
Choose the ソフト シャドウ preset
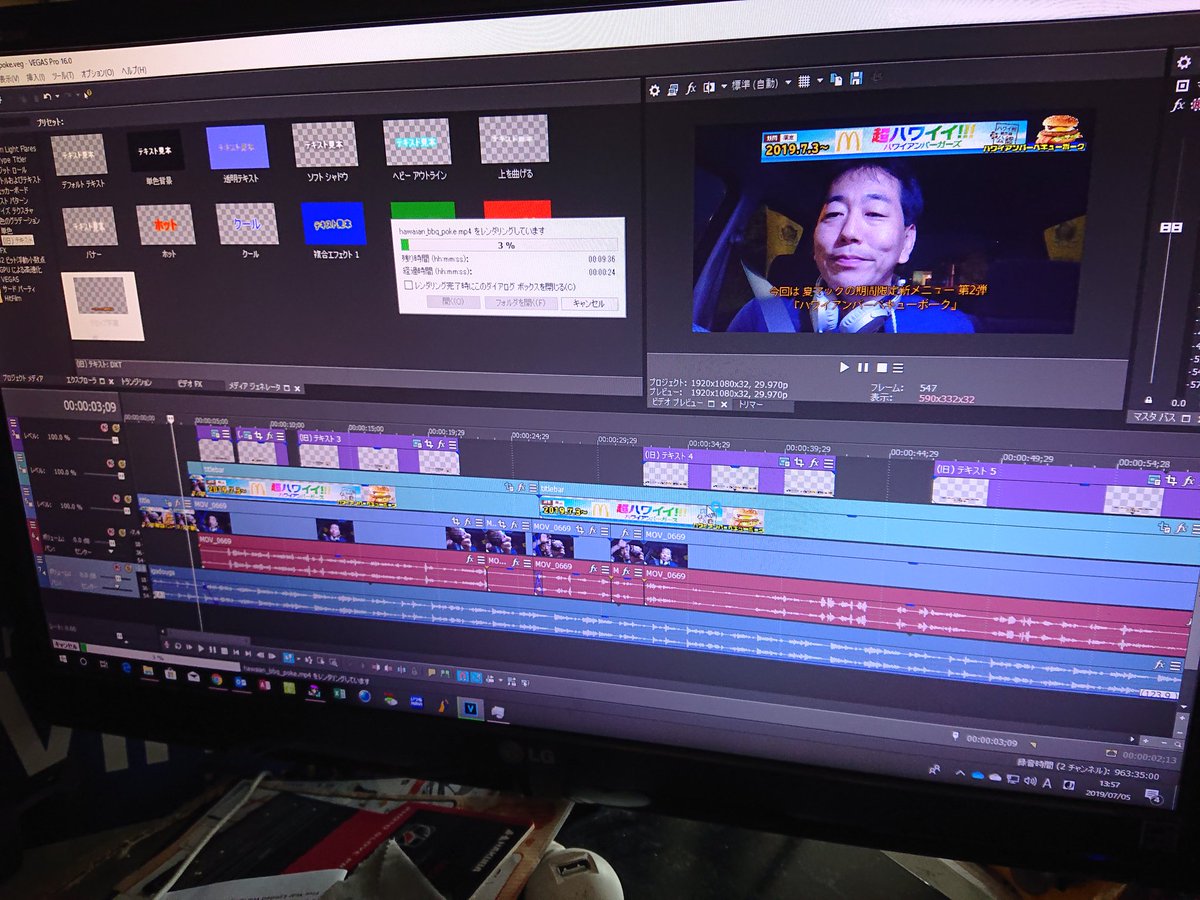click(325, 145)
